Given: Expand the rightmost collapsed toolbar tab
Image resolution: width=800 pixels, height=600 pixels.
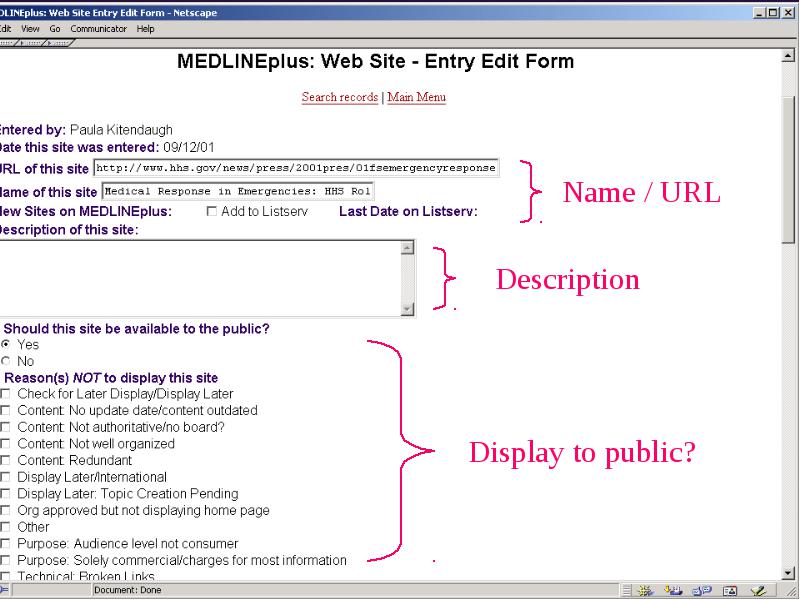Looking at the screenshot, I should 60,43.
